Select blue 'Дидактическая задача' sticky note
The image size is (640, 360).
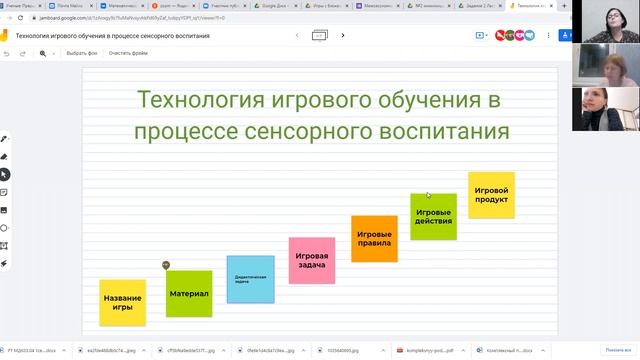[x=251, y=280]
